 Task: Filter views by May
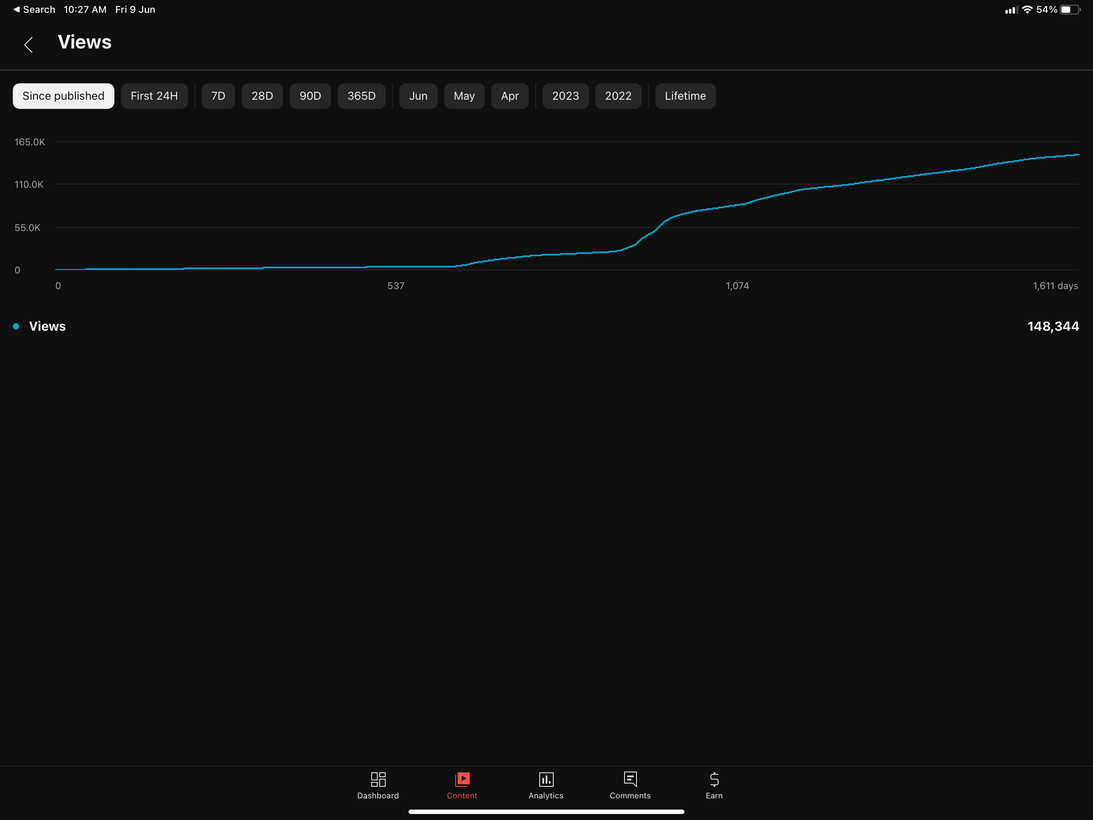click(464, 96)
